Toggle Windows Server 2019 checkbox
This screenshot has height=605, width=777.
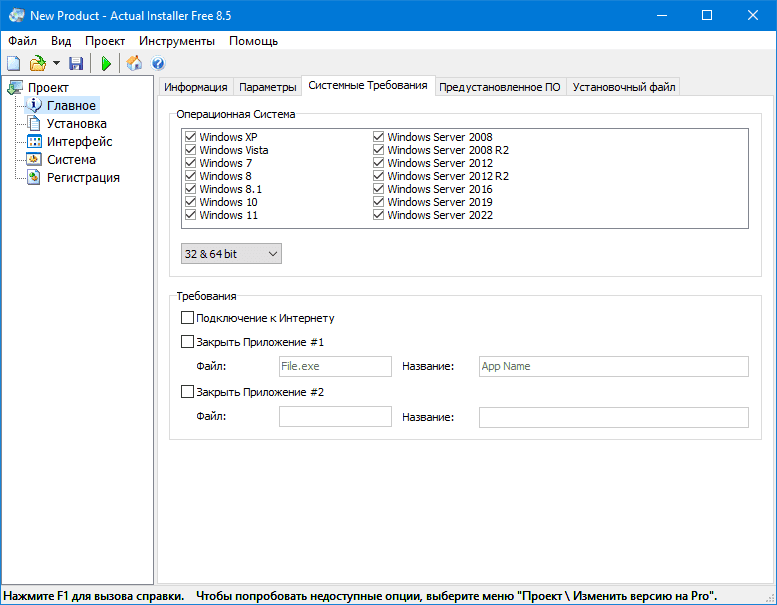tap(378, 202)
